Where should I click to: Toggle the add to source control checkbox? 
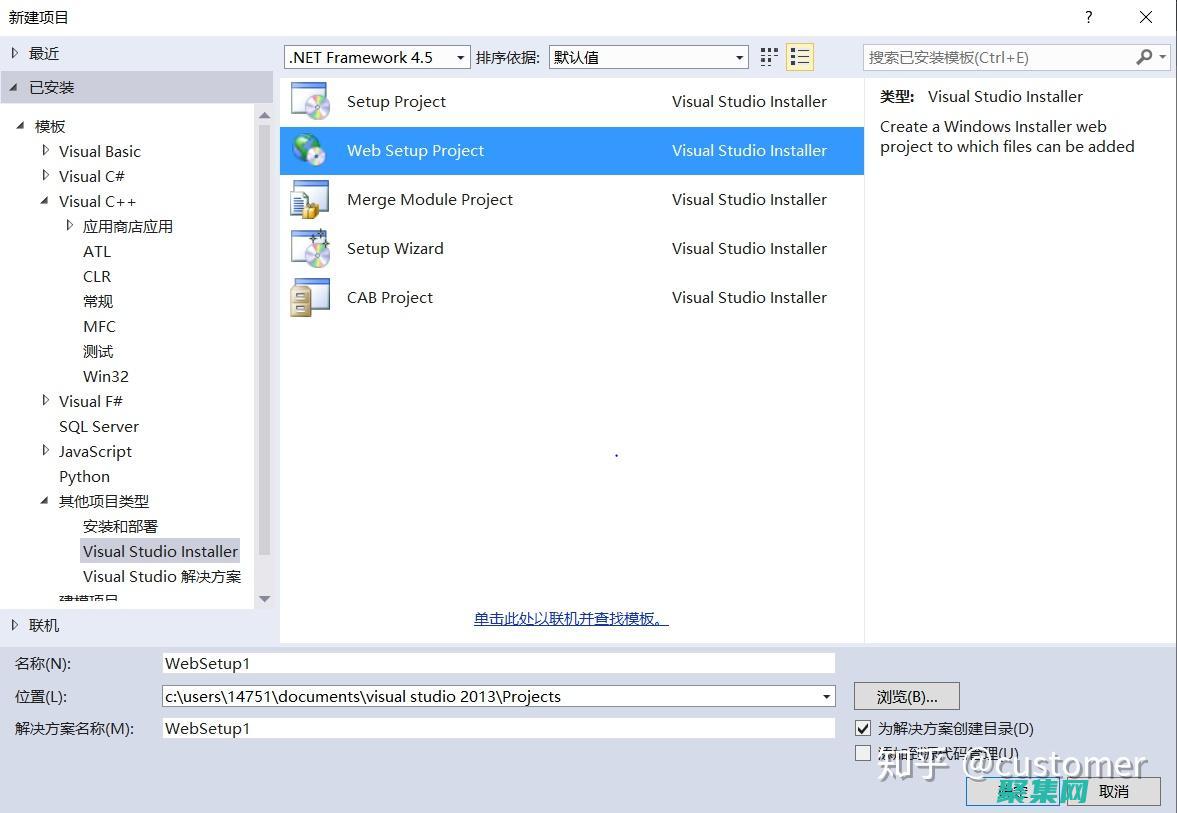pyautogui.click(x=863, y=753)
